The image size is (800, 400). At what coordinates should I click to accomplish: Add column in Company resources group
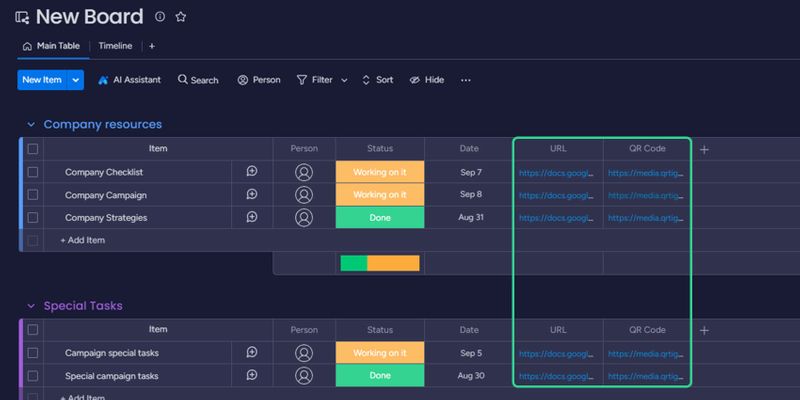coord(704,149)
